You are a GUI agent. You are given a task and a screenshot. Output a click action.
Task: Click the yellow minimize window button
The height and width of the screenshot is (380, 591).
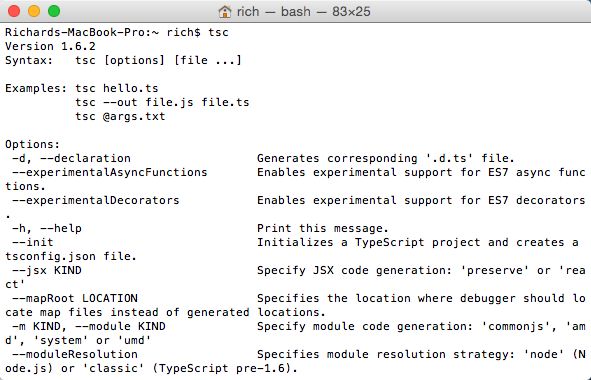34,11
